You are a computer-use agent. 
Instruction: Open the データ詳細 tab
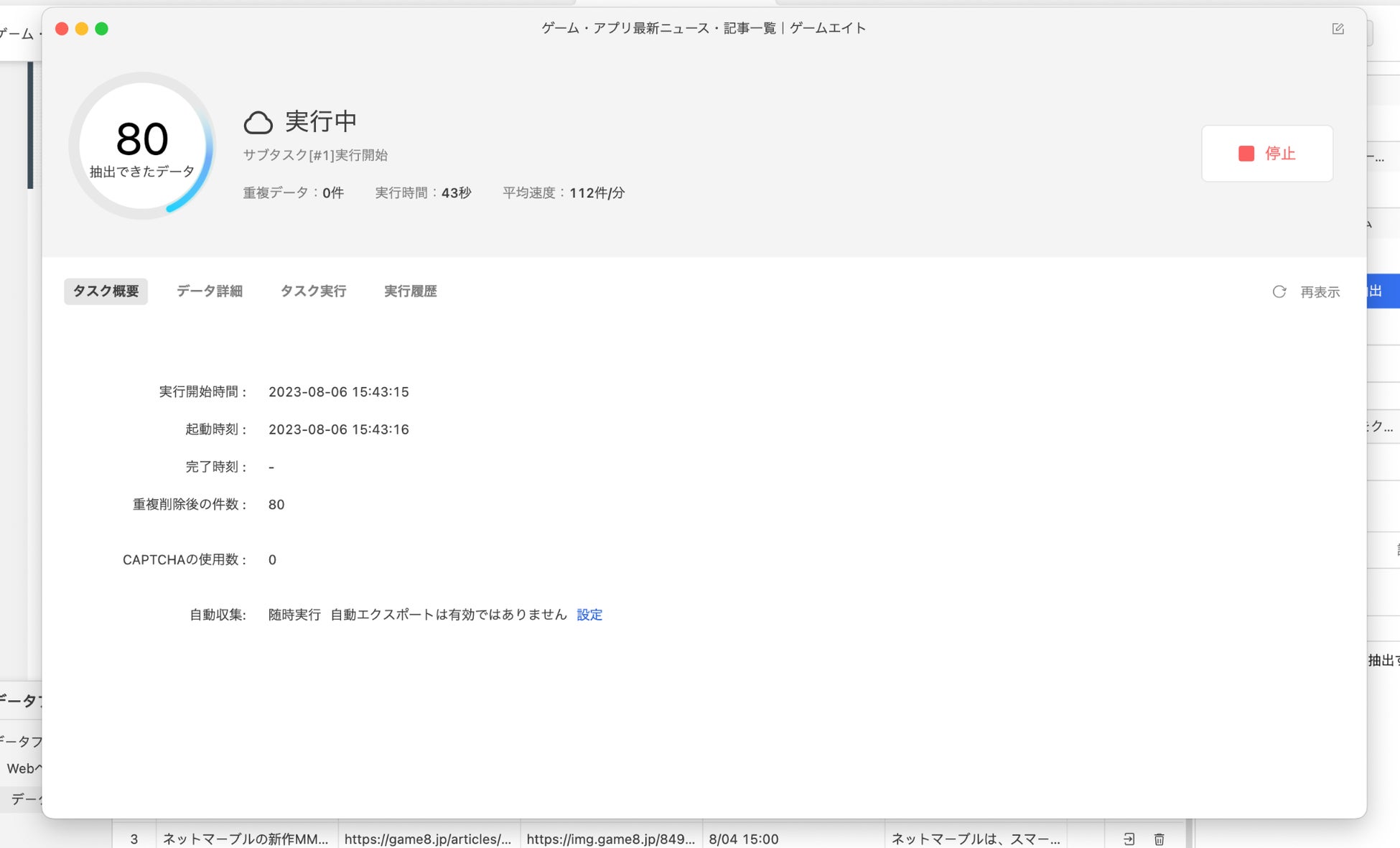pyautogui.click(x=209, y=292)
